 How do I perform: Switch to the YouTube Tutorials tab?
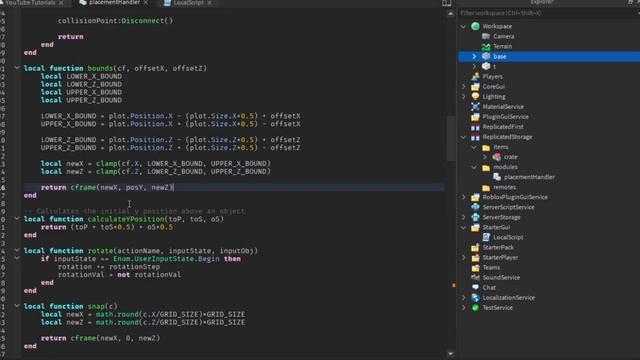[x=31, y=3]
